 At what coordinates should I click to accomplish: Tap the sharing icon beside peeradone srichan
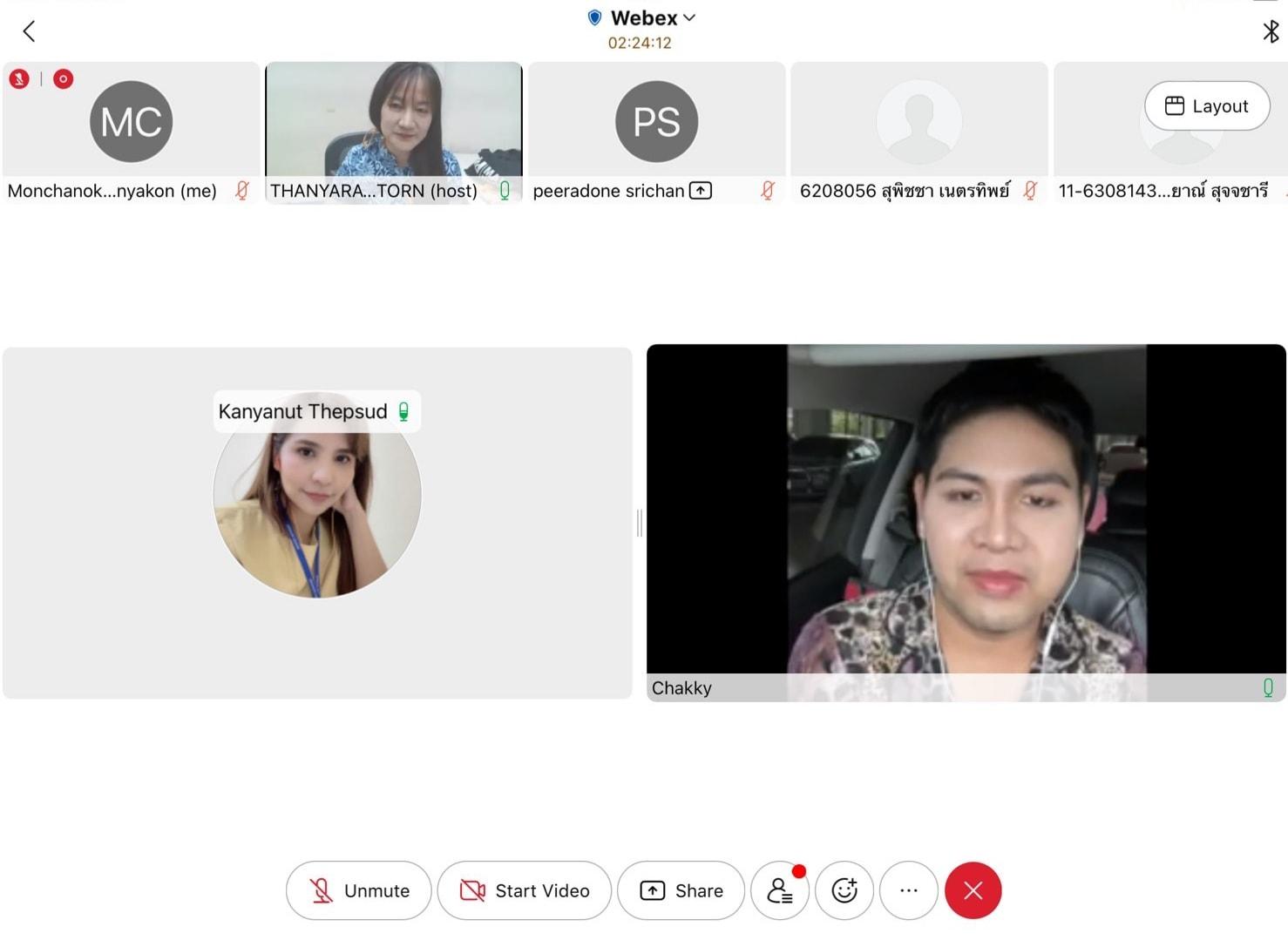[701, 191]
